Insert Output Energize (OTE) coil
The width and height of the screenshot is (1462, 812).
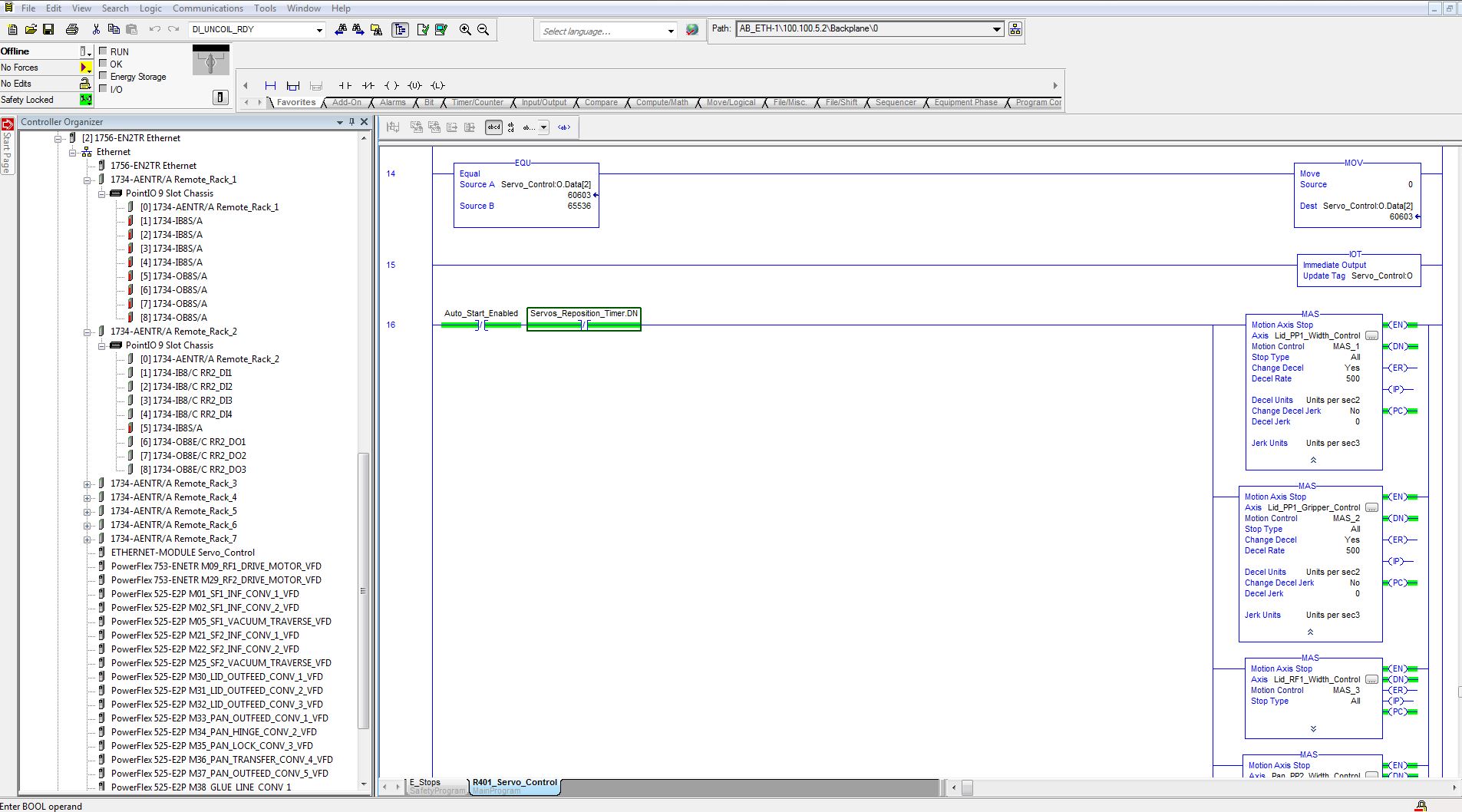tap(391, 86)
